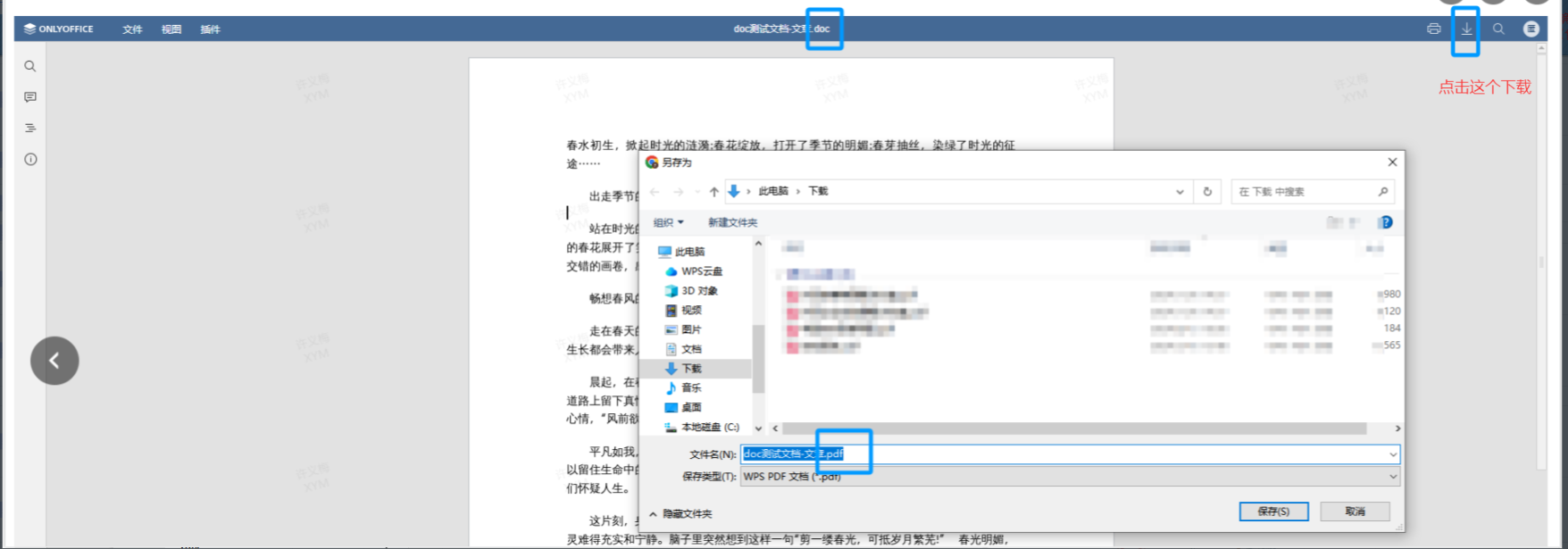Screen dimensions: 1568x549
Task: Click the document scrollbar up arrow
Action: (1541, 46)
